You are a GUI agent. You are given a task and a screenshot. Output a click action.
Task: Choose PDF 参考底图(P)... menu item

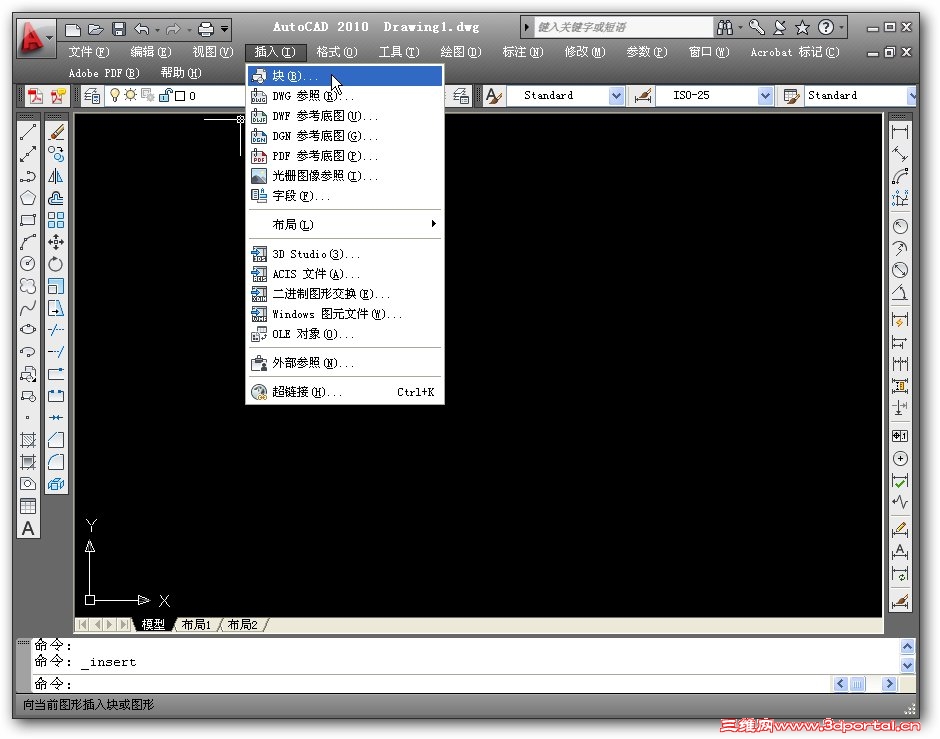[x=345, y=156]
